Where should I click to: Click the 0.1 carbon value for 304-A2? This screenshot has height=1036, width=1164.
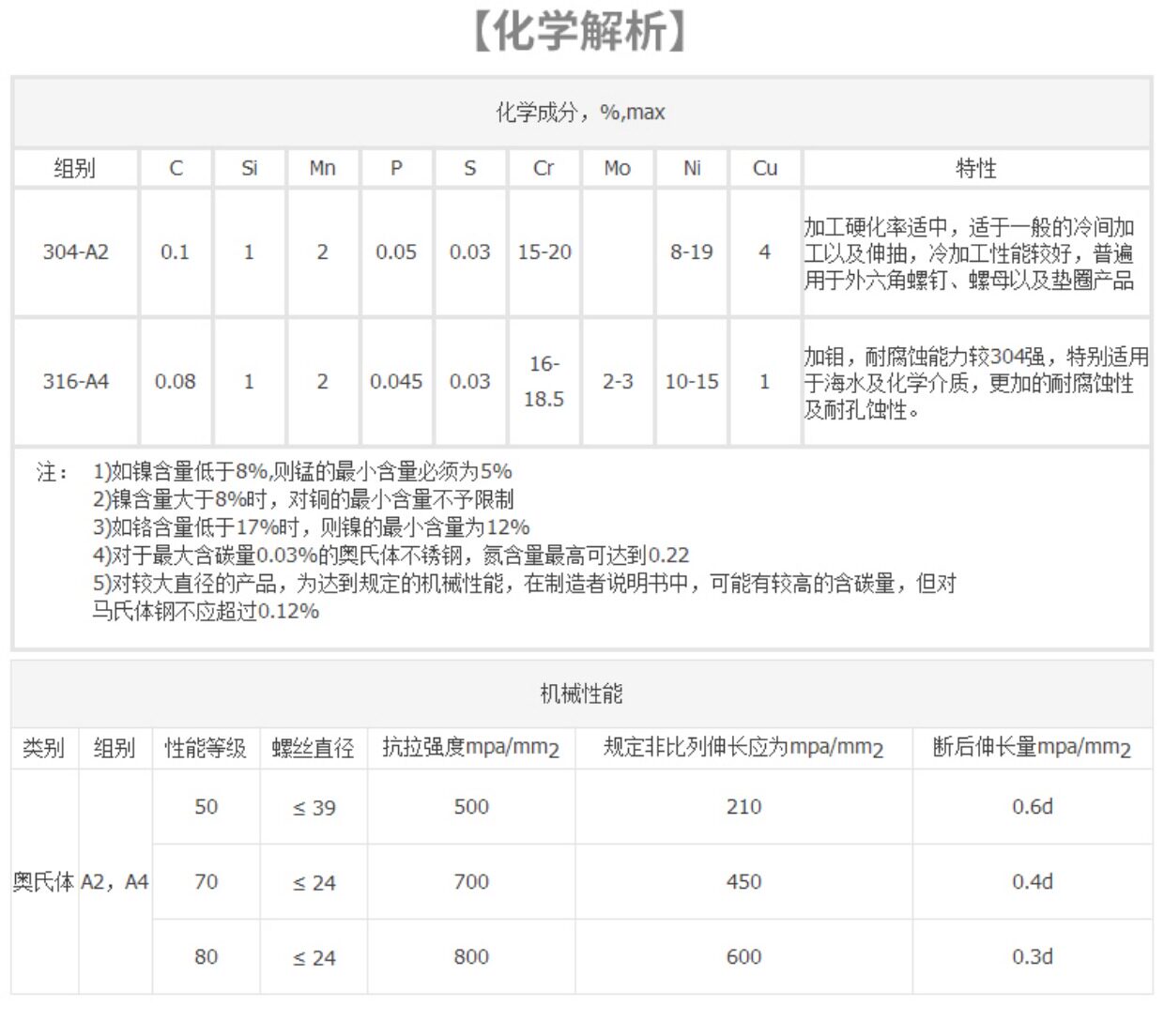tap(175, 252)
